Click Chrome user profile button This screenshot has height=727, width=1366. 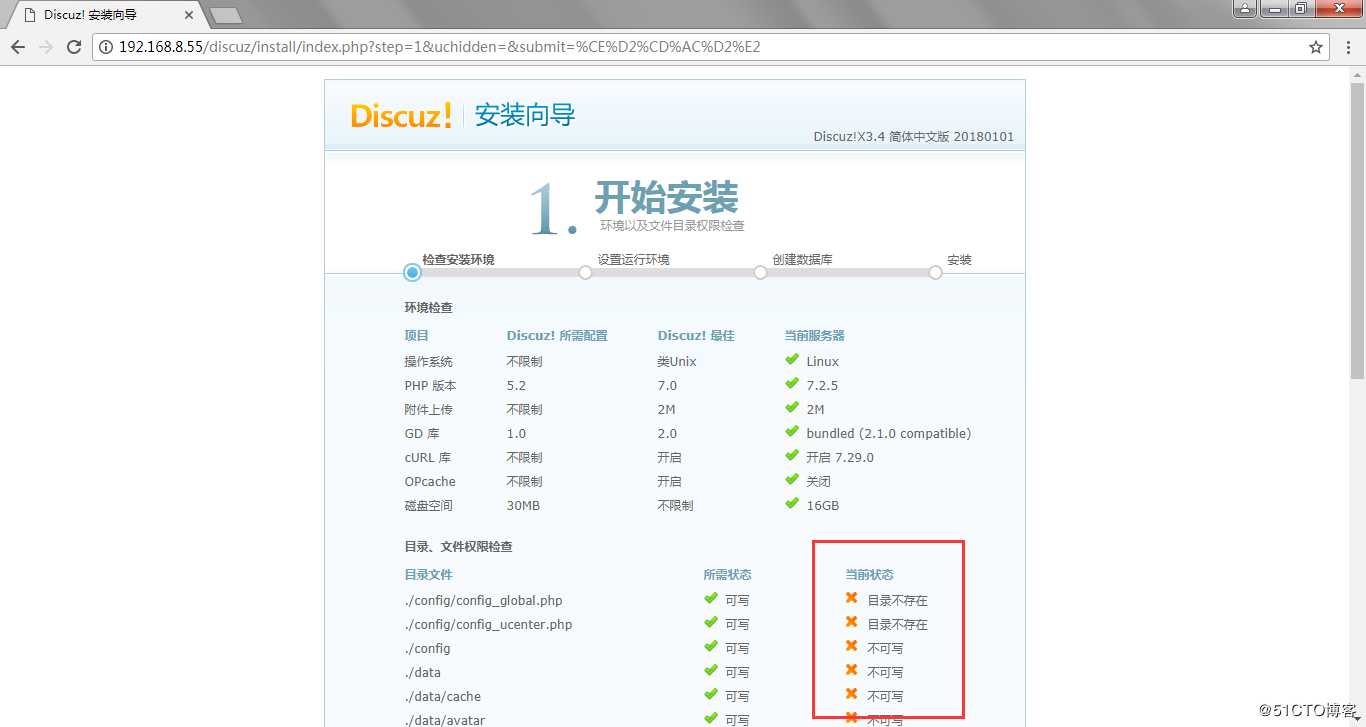tap(1244, 8)
